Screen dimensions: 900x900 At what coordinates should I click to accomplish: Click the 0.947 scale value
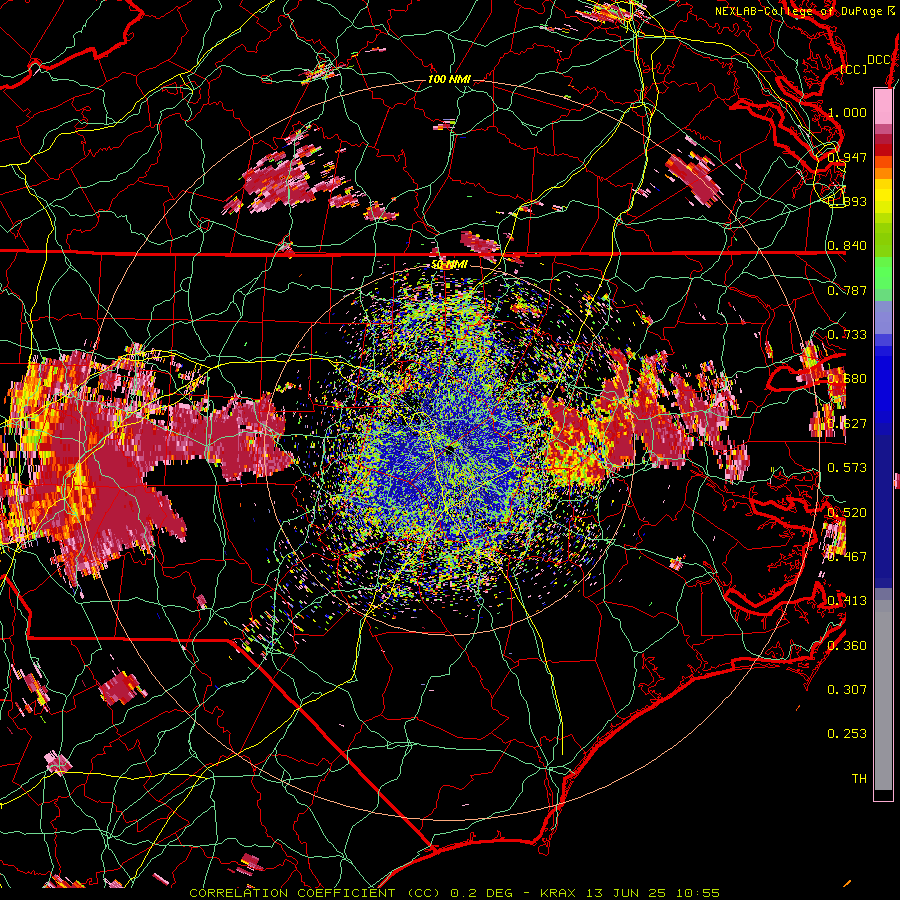pyautogui.click(x=847, y=157)
